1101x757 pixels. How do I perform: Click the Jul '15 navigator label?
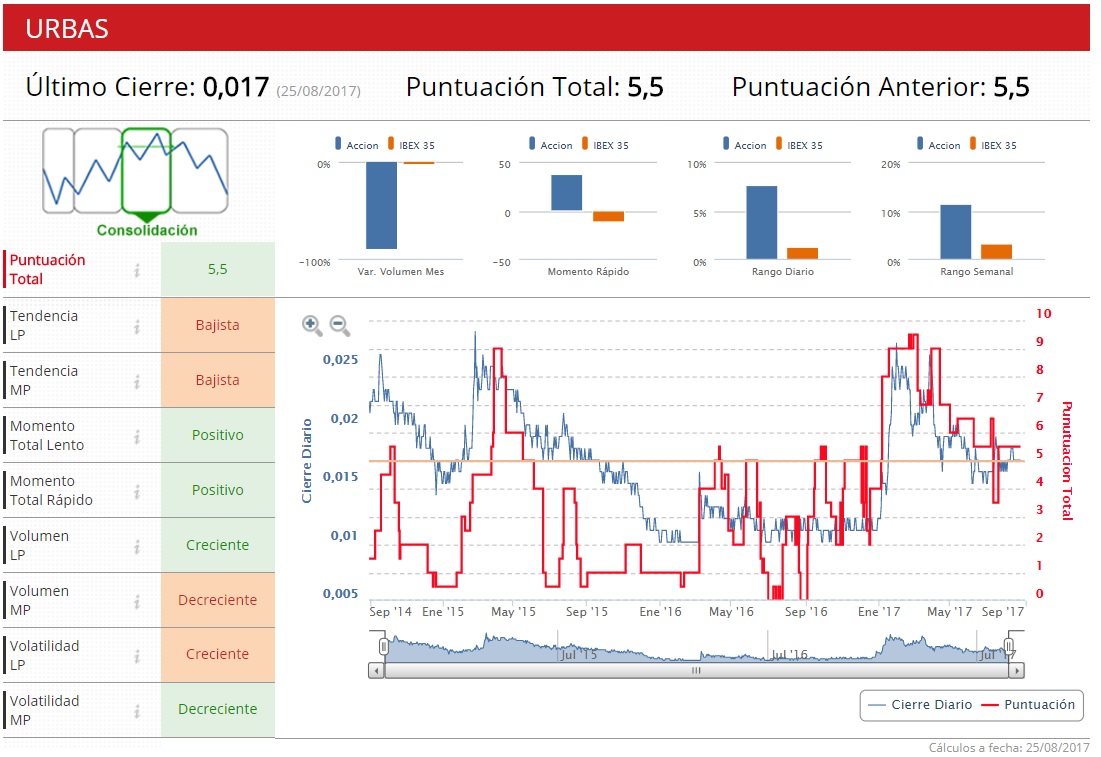tap(579, 654)
